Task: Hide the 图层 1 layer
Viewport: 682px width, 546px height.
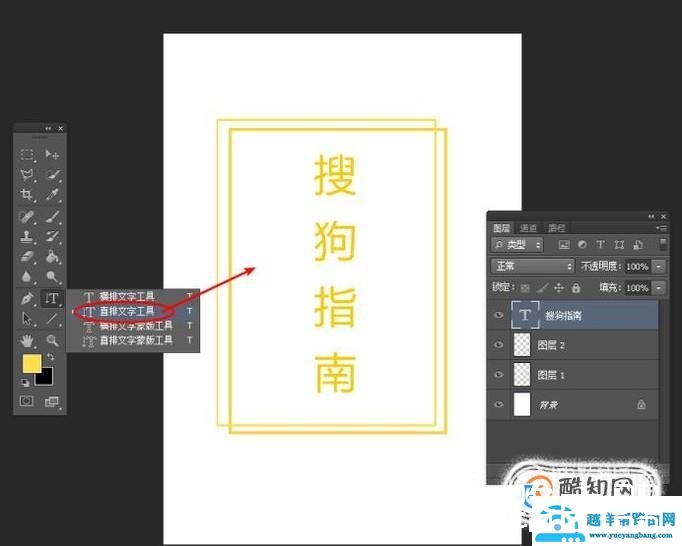Action: point(499,375)
